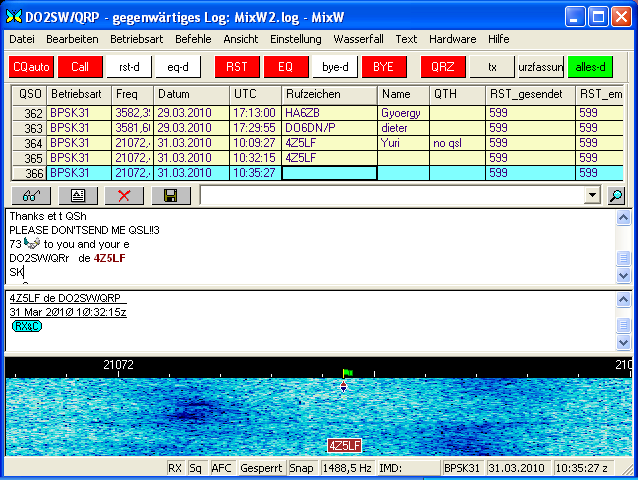Open the Hilfe menu
This screenshot has width=639, height=481.
(498, 39)
